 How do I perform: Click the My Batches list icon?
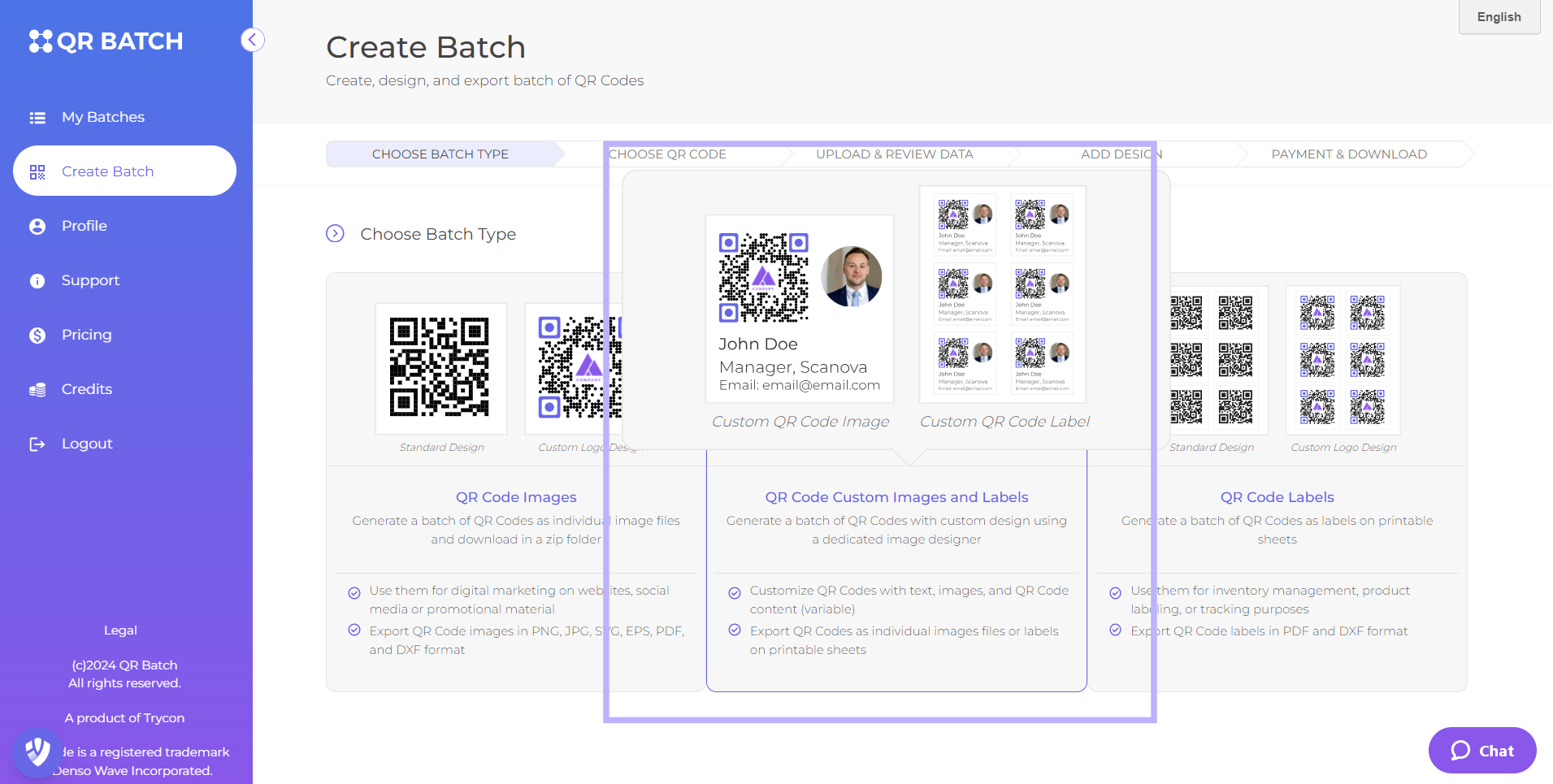coord(37,118)
